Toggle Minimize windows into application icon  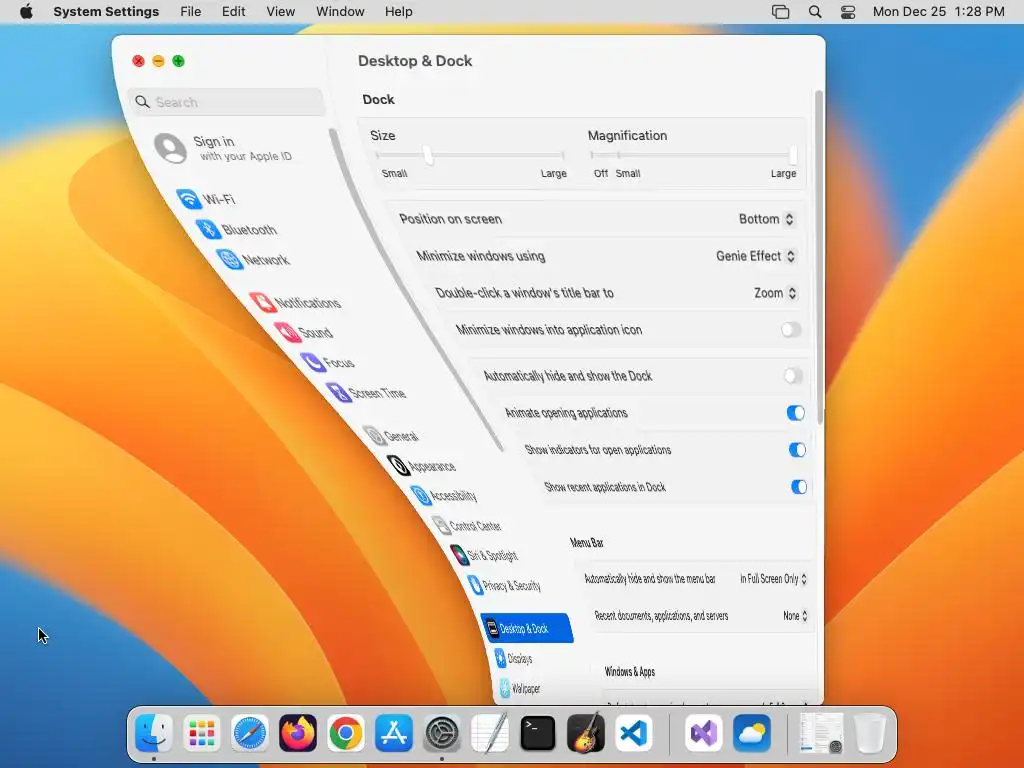pos(790,330)
